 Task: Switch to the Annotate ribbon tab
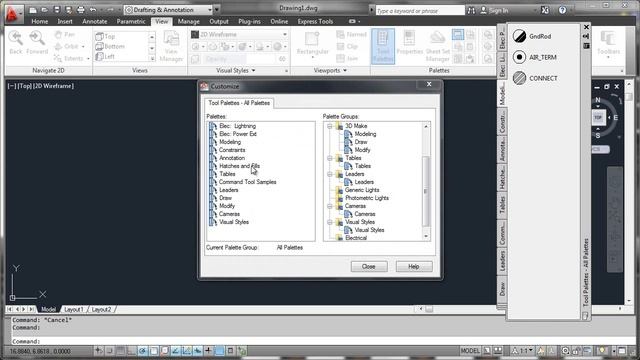tap(95, 21)
